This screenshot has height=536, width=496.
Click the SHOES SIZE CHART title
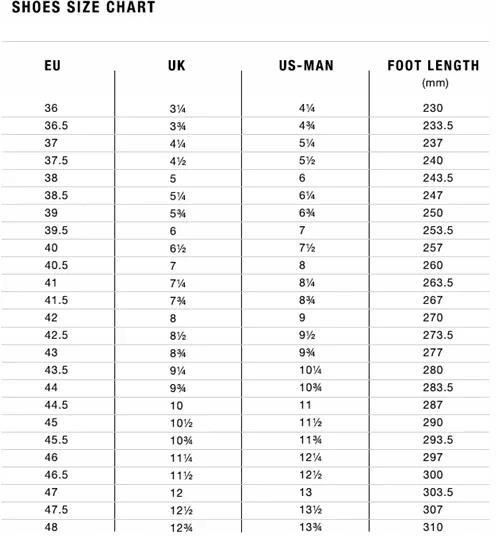coord(83,7)
